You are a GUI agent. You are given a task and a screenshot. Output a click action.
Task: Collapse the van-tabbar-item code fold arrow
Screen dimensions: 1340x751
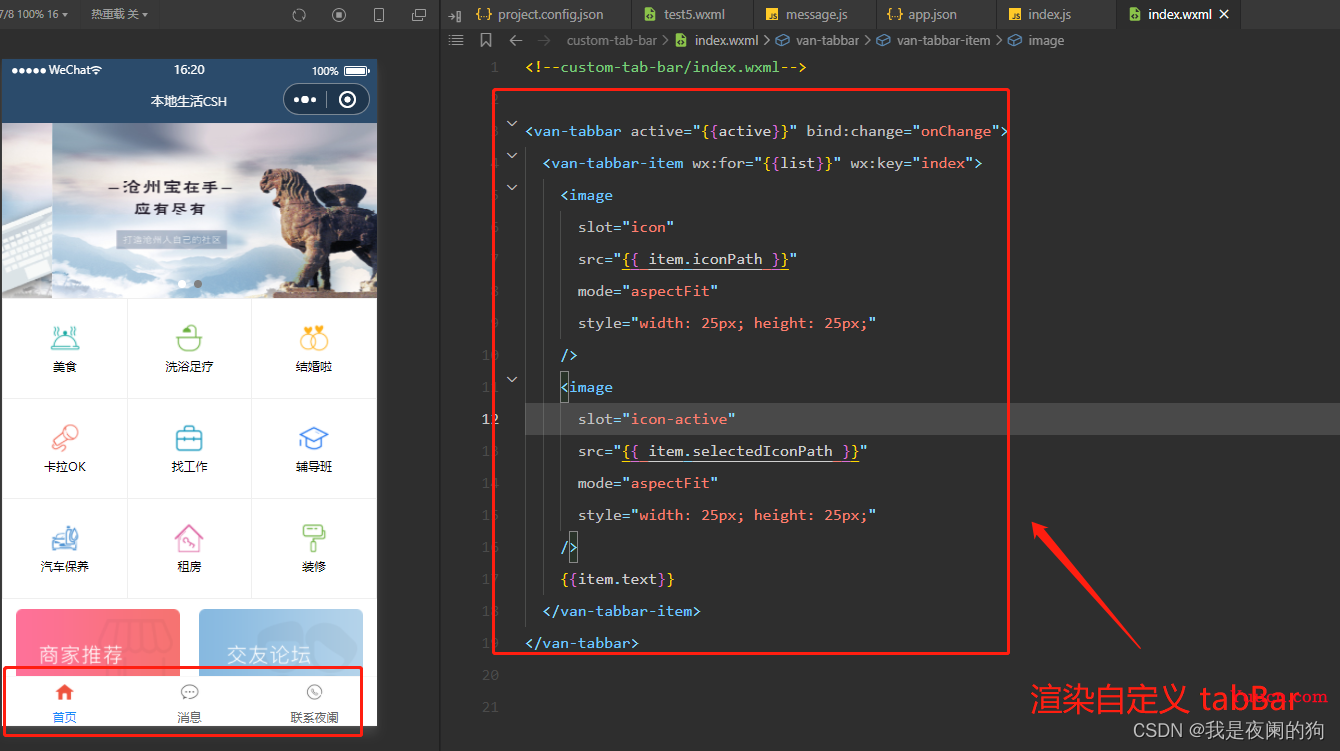pyautogui.click(x=512, y=156)
